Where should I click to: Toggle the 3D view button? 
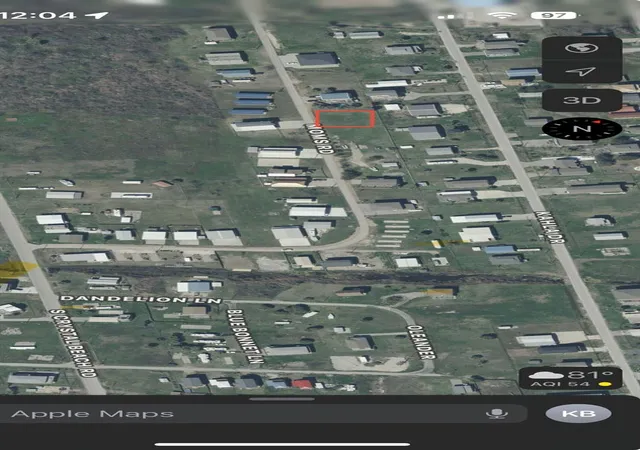tap(582, 100)
